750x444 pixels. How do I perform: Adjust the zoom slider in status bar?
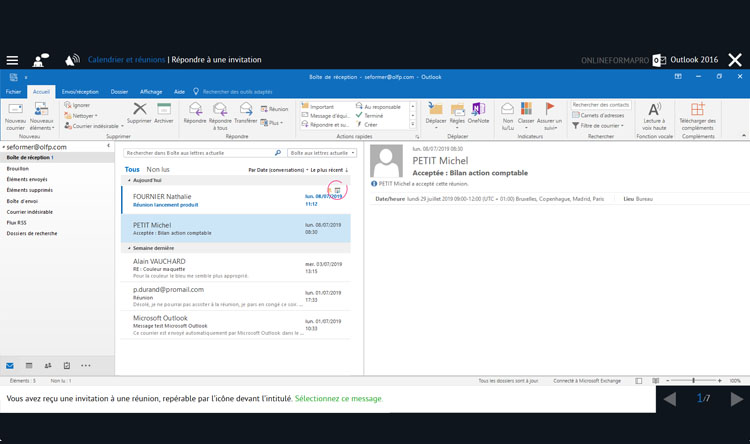(694, 381)
